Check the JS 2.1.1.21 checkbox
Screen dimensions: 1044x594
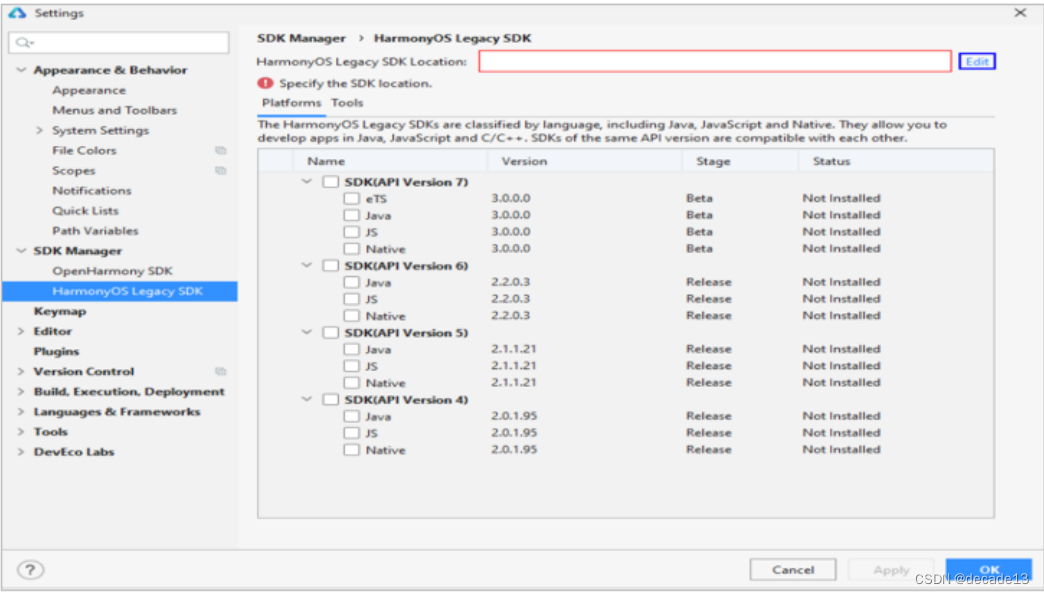click(x=352, y=366)
